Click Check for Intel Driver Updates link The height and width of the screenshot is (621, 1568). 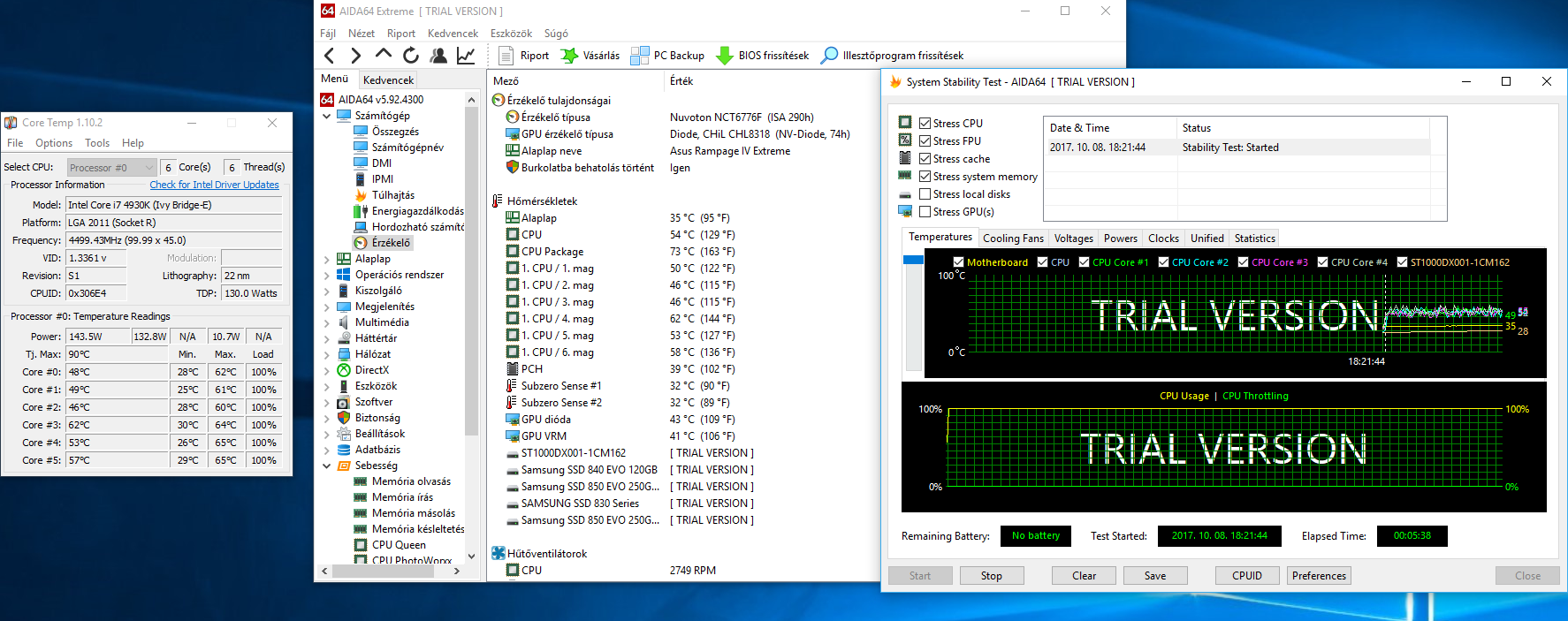214,185
